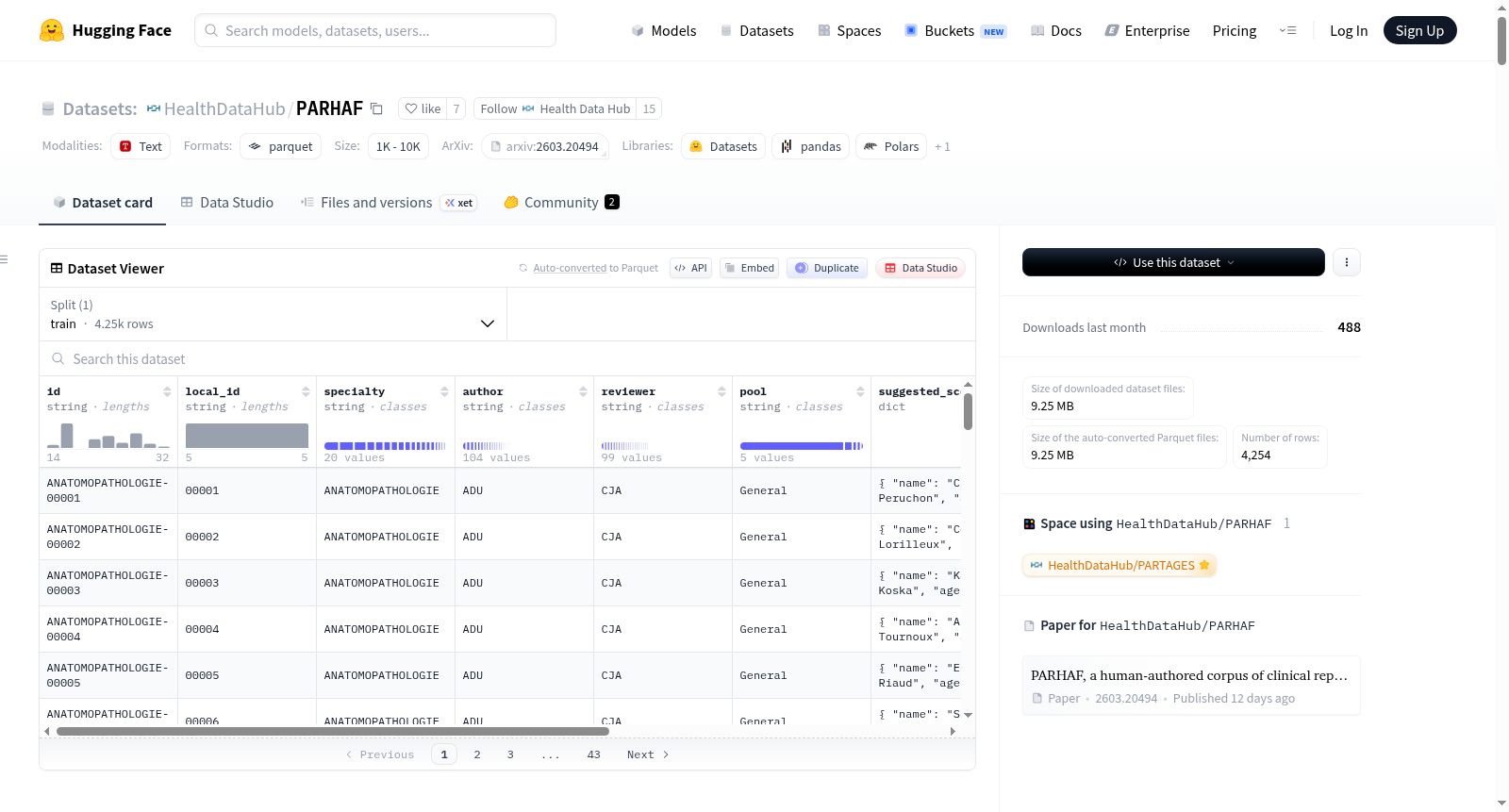Click the vertical scrollbar of the table

[x=968, y=411]
